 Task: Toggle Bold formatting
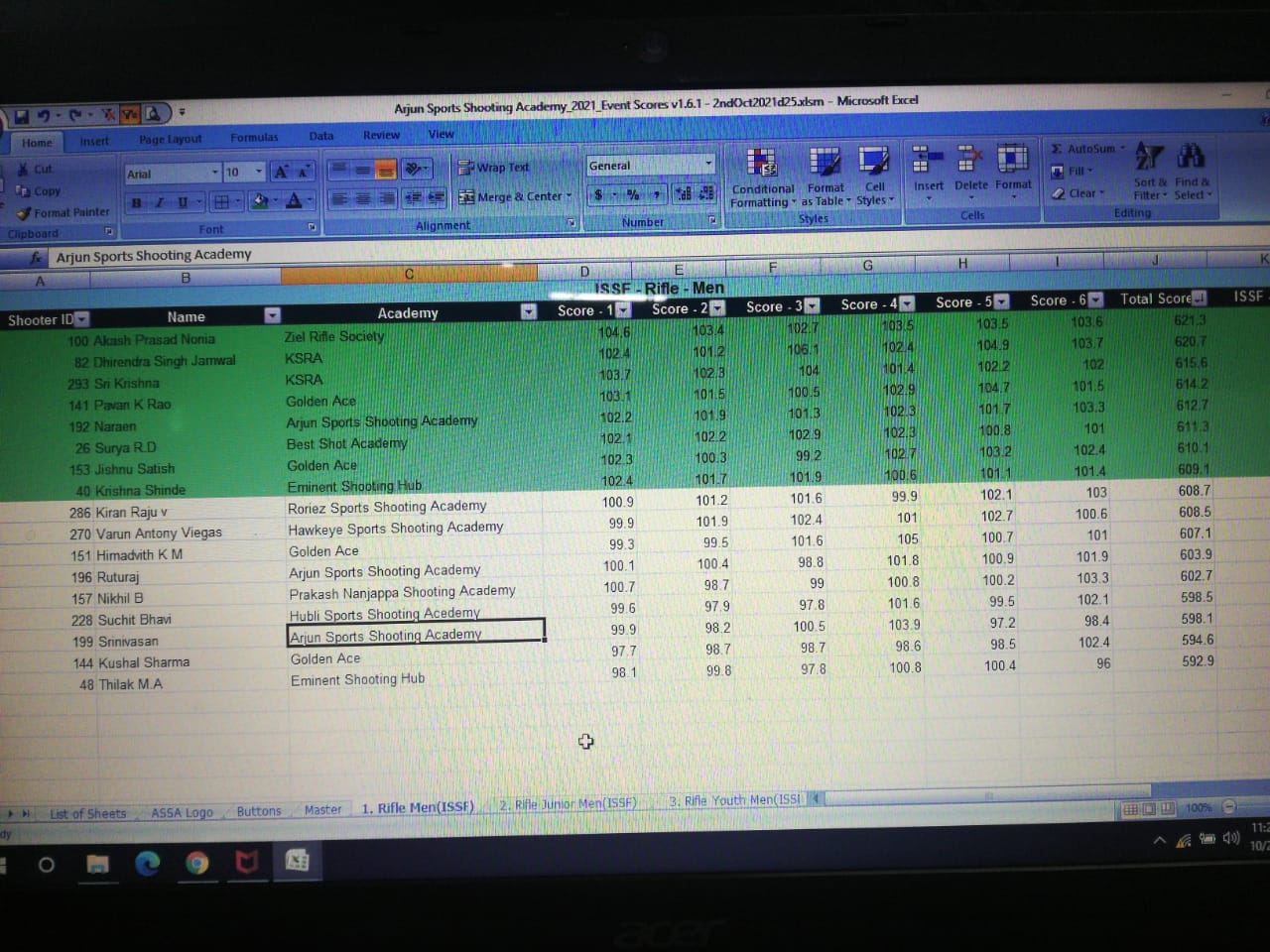click(x=137, y=202)
